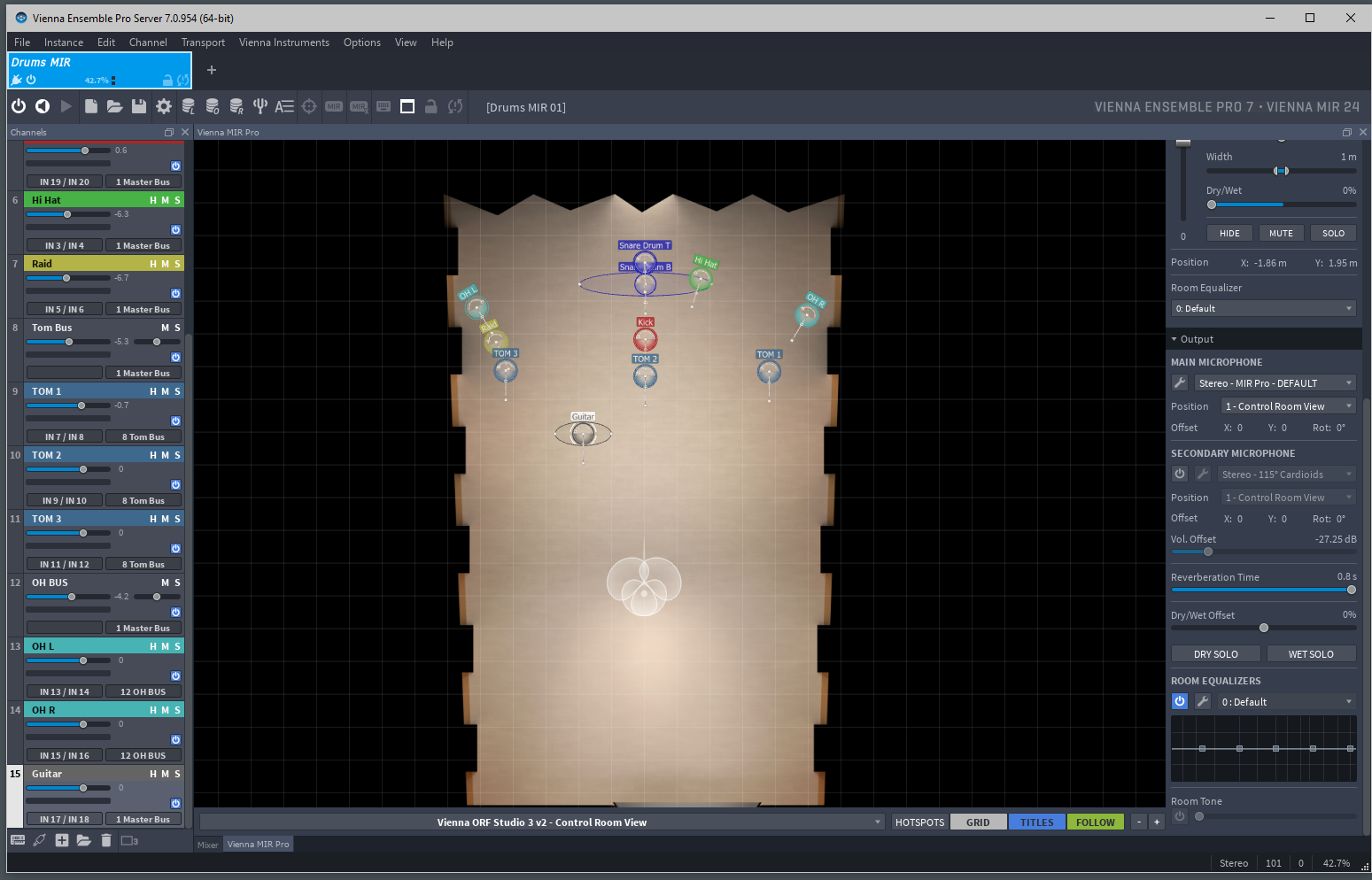The height and width of the screenshot is (880, 1372).
Task: Delete channel with the trash icon
Action: click(106, 840)
